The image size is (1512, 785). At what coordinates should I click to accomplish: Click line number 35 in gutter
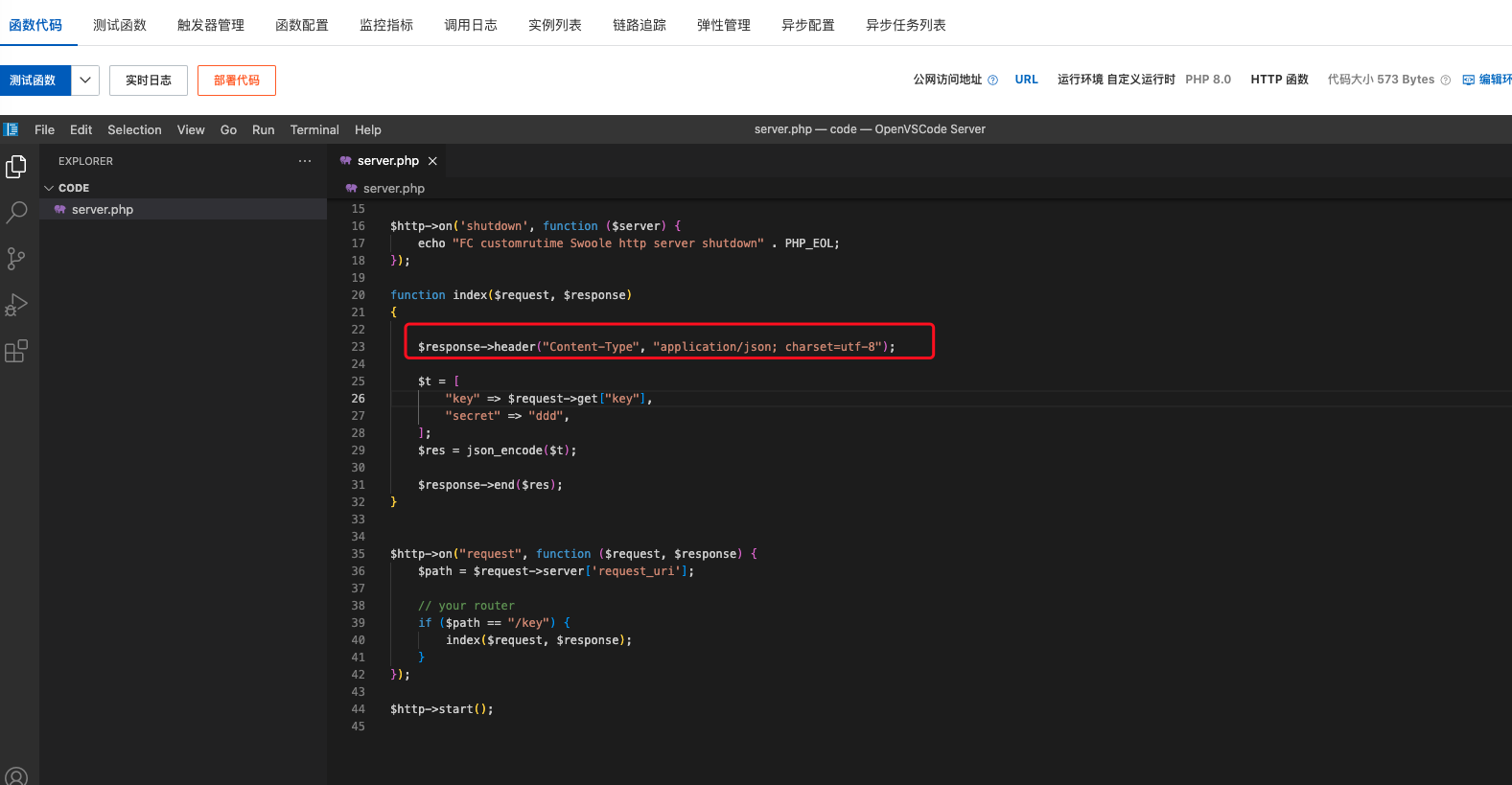(358, 554)
